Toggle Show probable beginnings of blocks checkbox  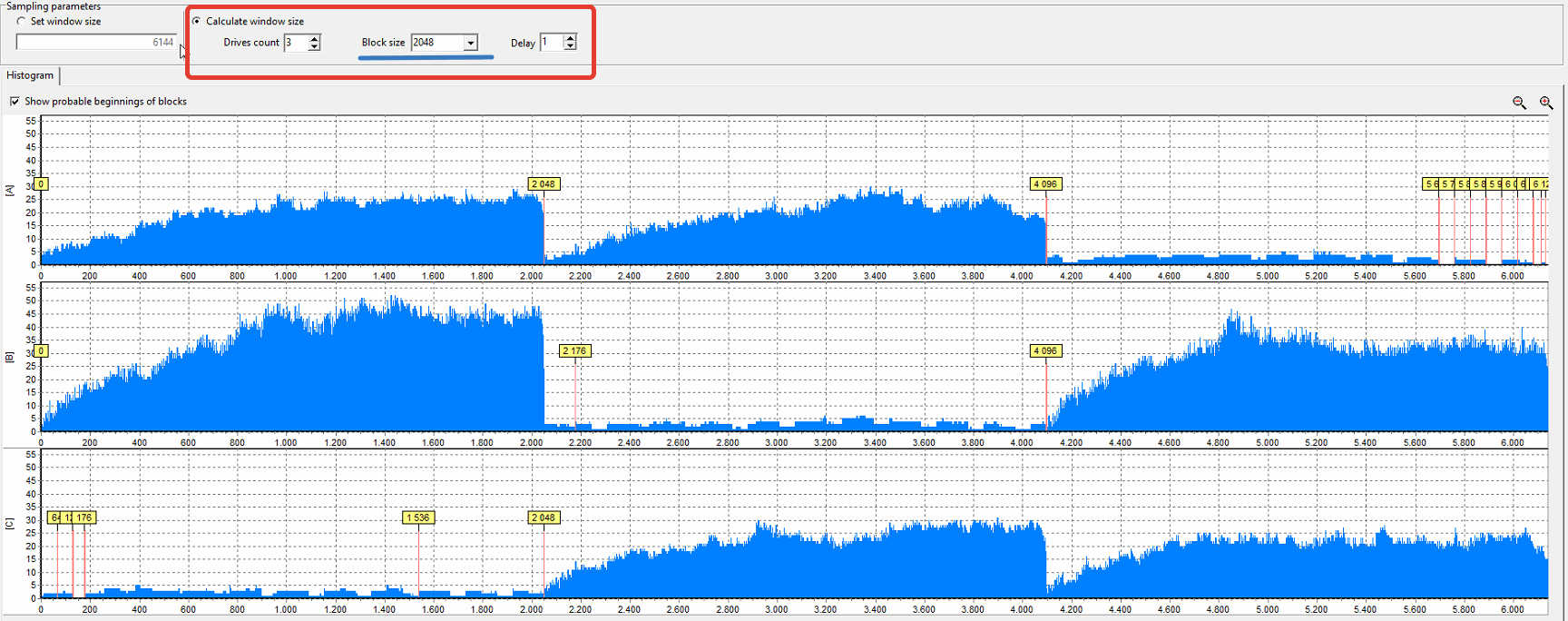(x=14, y=102)
